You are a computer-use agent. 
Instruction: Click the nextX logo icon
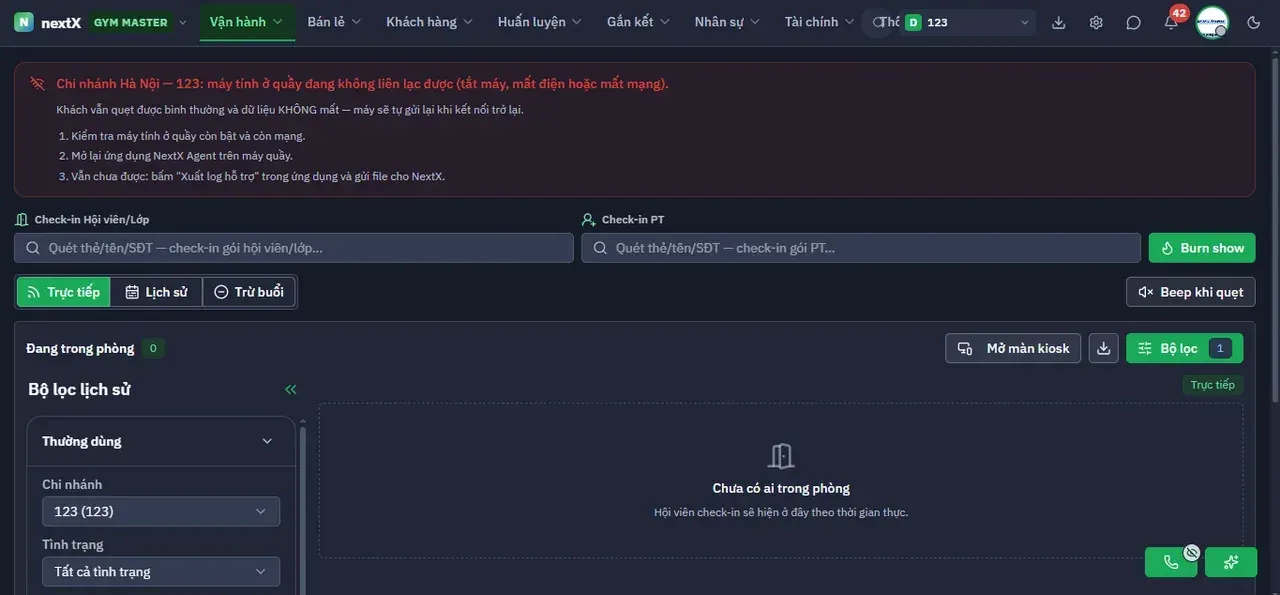pos(24,22)
